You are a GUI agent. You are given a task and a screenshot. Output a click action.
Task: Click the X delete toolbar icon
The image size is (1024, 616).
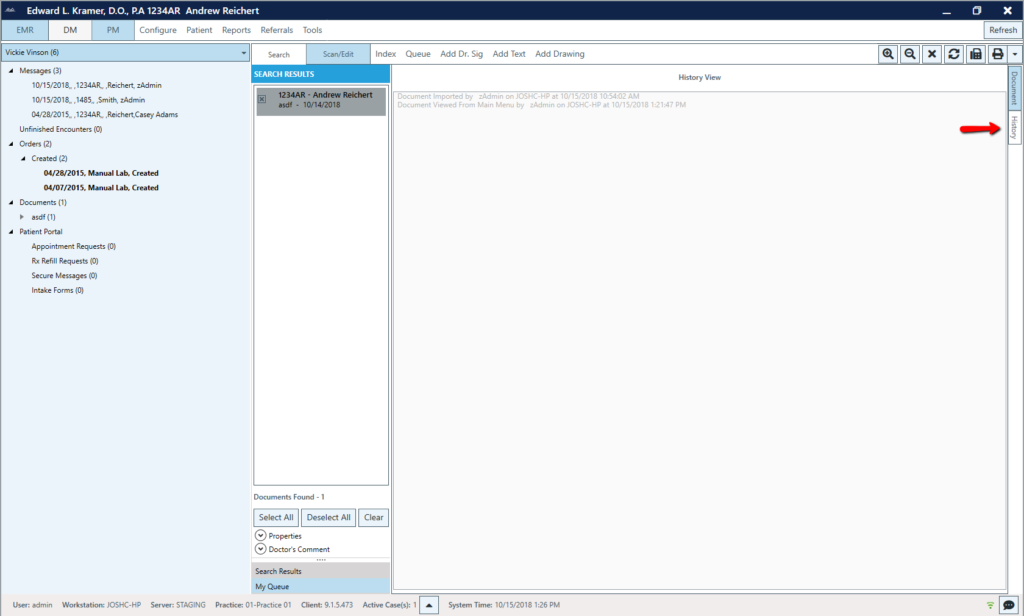coord(932,54)
